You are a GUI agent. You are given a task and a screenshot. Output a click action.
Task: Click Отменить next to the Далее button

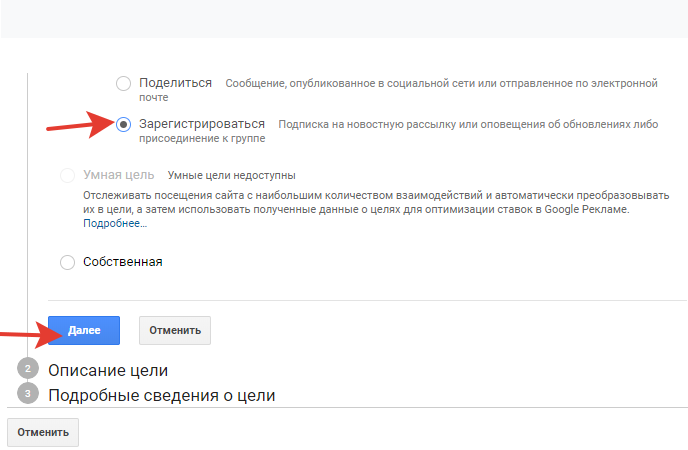pyautogui.click(x=175, y=330)
